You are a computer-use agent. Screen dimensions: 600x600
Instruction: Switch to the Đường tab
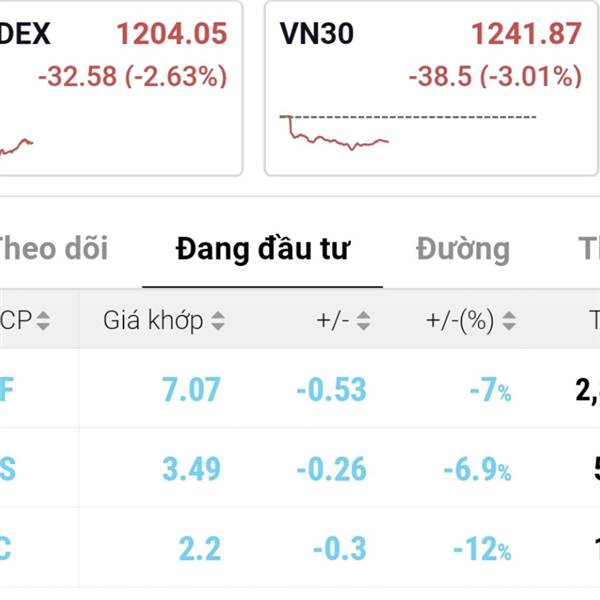pyautogui.click(x=463, y=249)
